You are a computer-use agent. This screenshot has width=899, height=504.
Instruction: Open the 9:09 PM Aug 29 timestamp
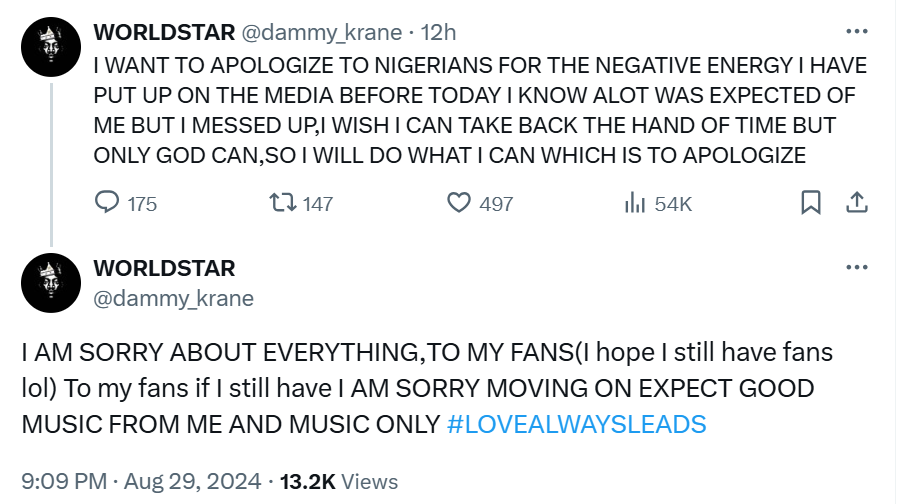point(142,482)
